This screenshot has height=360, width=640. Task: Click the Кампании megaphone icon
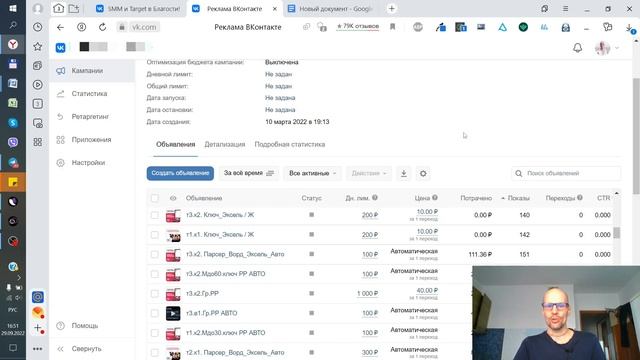click(x=60, y=71)
